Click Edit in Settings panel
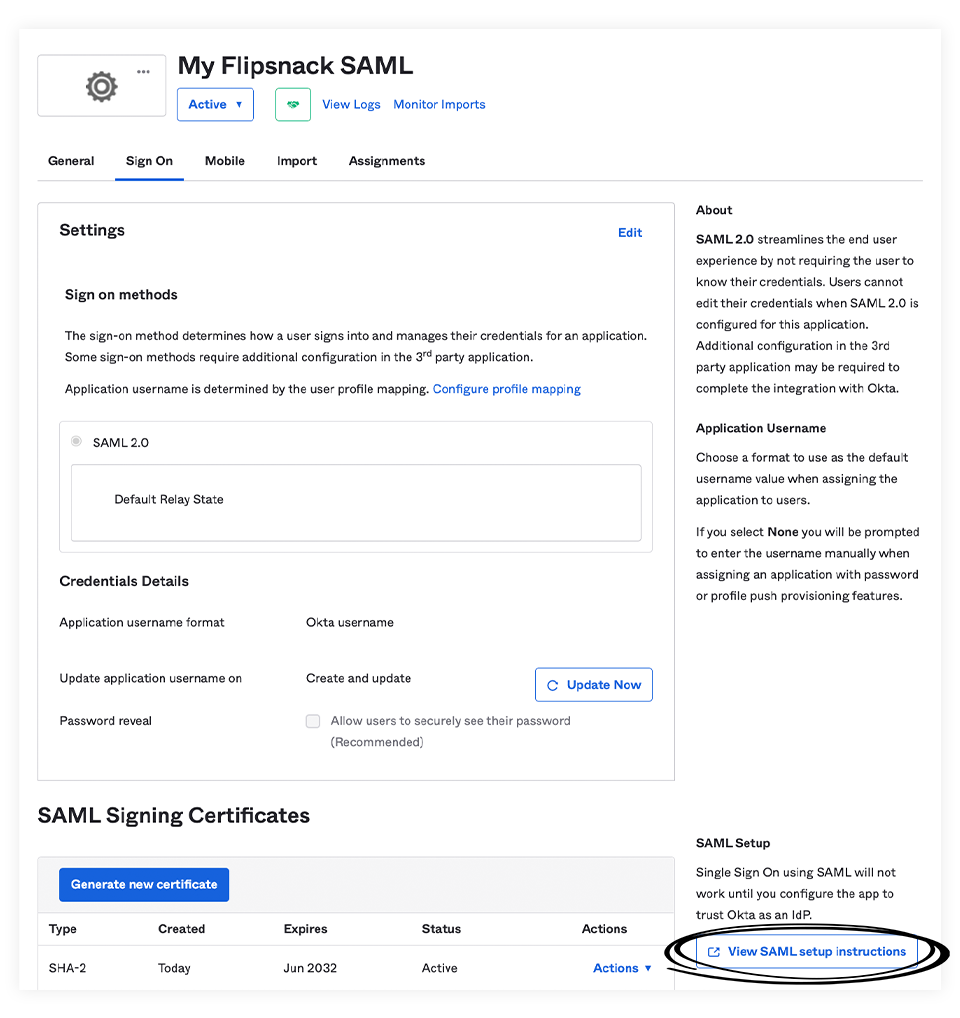This screenshot has height=1018, width=960. tap(630, 232)
